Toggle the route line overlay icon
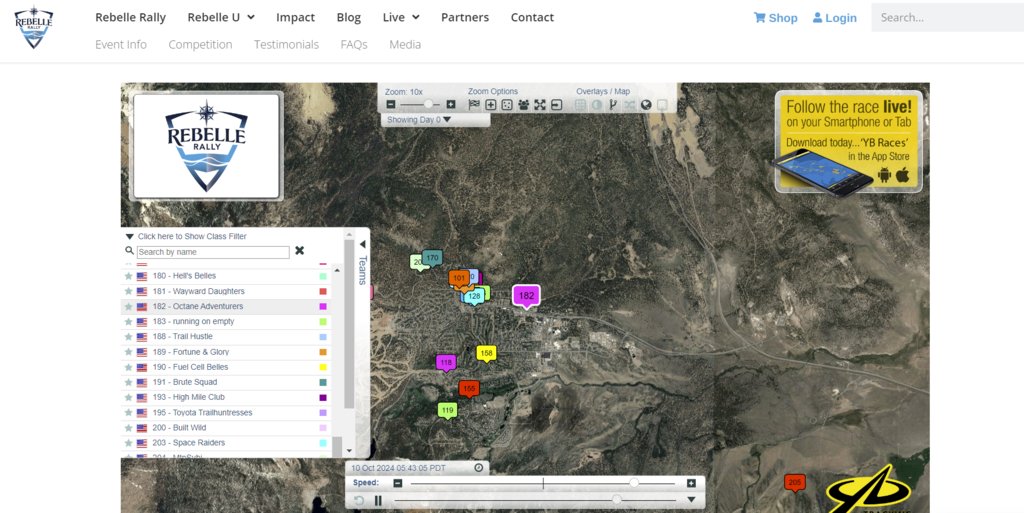The image size is (1024, 513). click(x=613, y=104)
